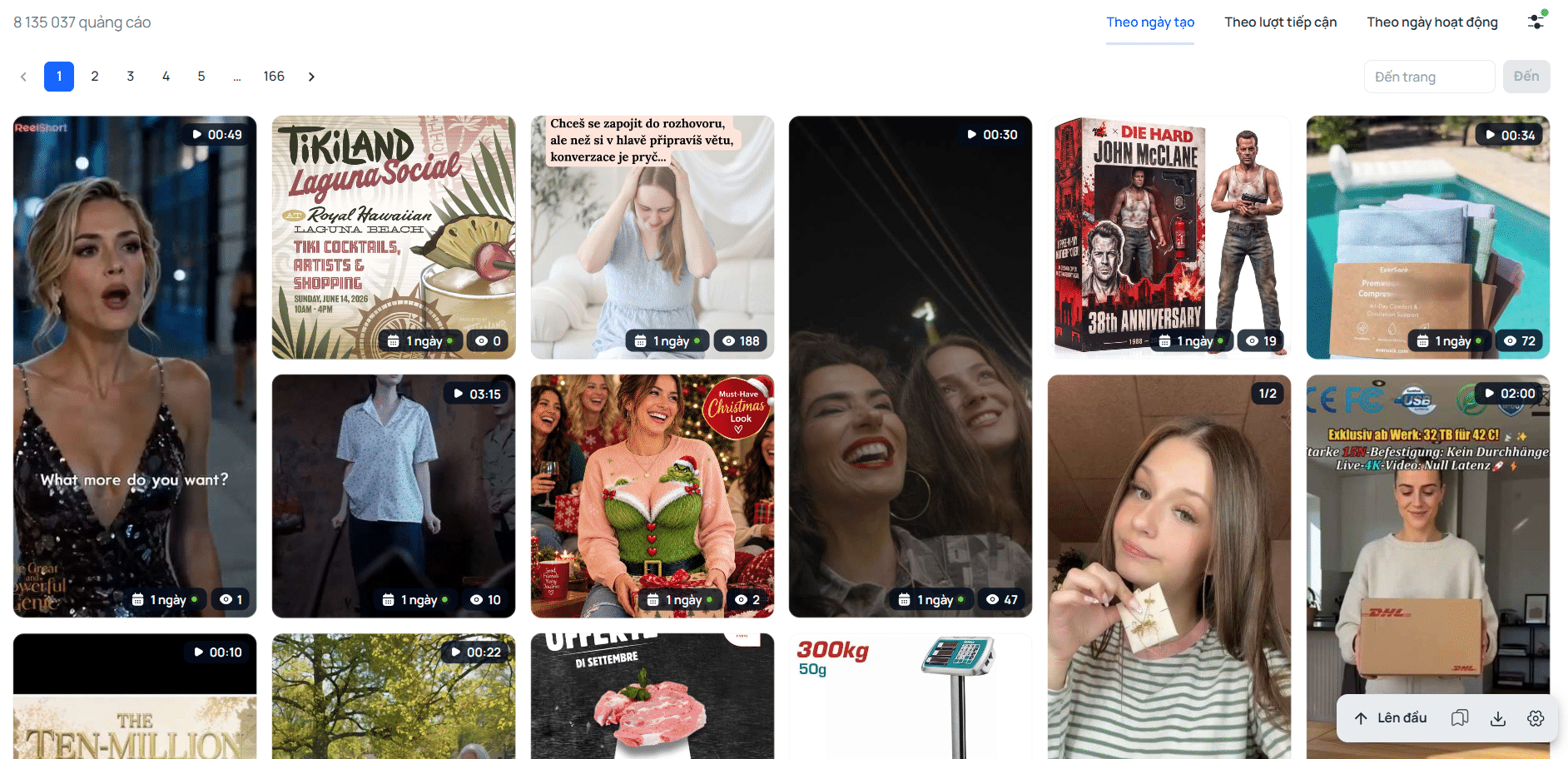Open the filter settings icon at top right

pos(1536,22)
